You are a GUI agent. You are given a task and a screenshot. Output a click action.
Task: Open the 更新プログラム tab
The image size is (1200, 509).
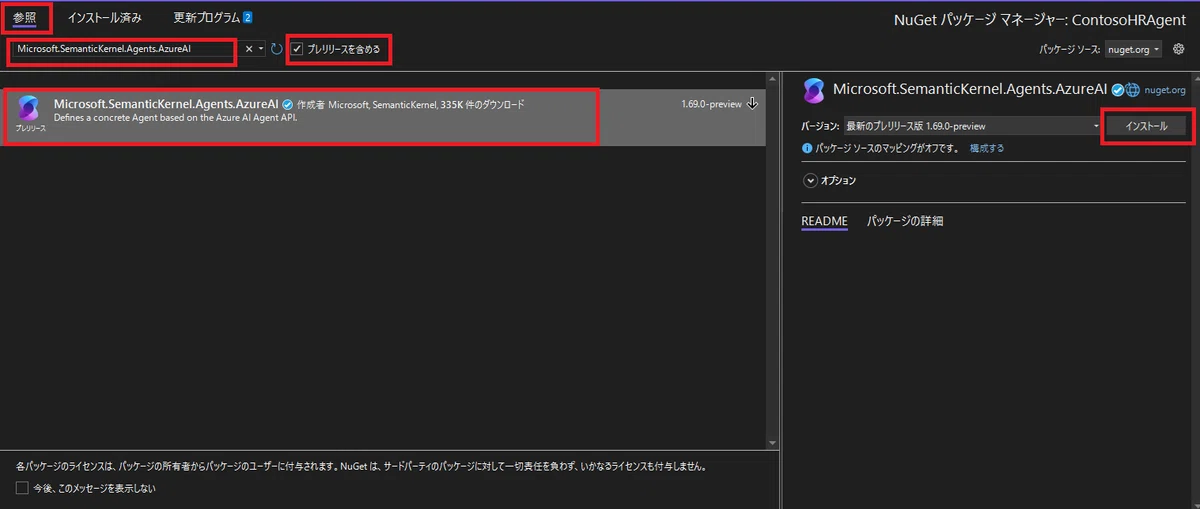[205, 18]
